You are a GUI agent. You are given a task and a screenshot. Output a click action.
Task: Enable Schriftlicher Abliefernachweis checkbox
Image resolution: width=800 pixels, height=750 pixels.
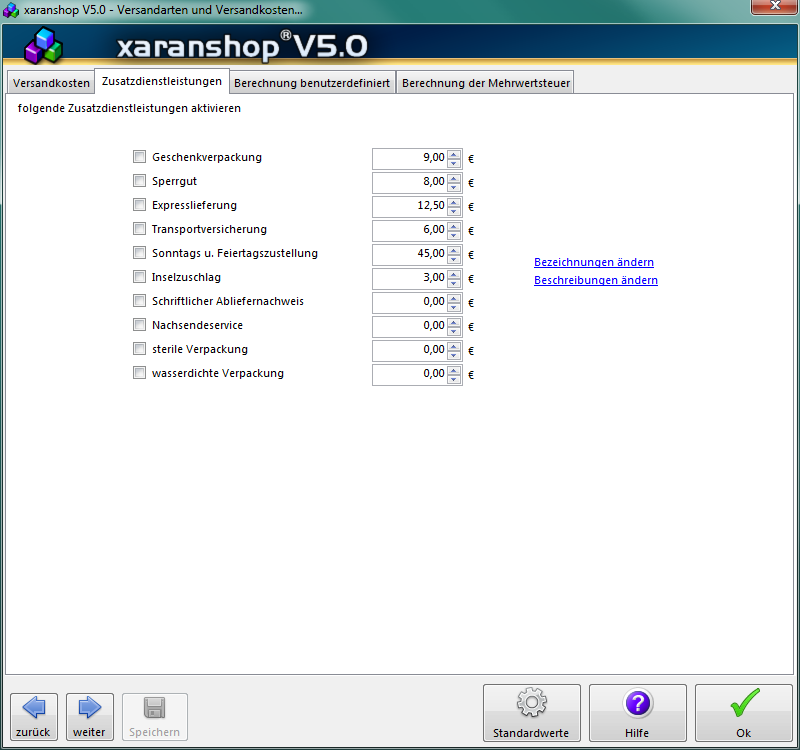click(x=139, y=301)
